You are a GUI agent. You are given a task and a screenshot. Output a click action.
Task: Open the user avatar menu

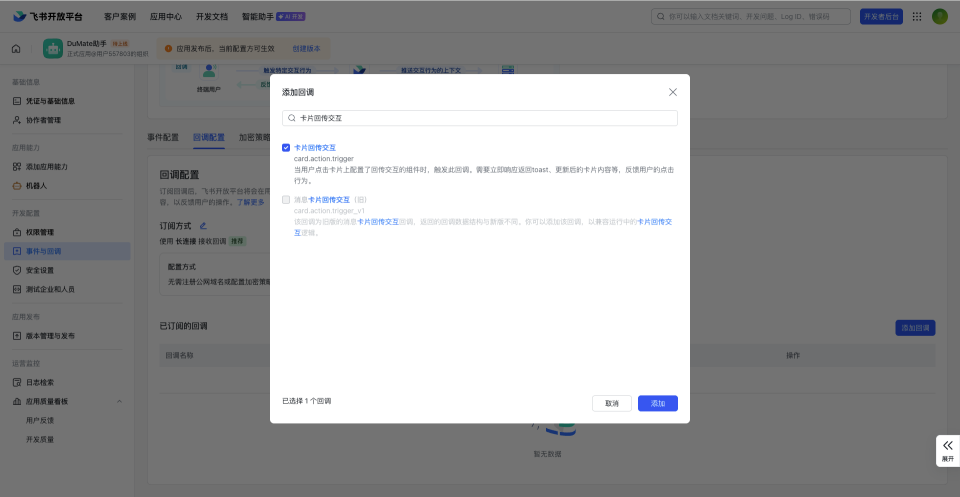[940, 16]
